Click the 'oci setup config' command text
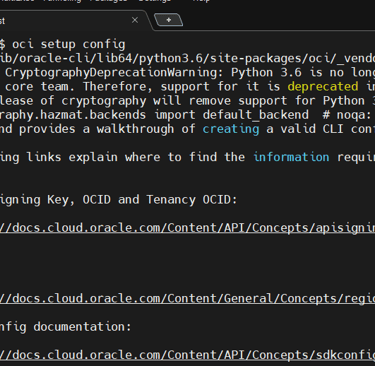 tap(69, 44)
